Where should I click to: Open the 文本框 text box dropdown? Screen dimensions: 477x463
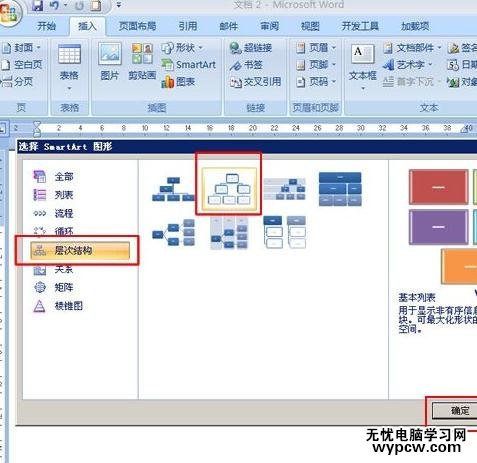[363, 67]
